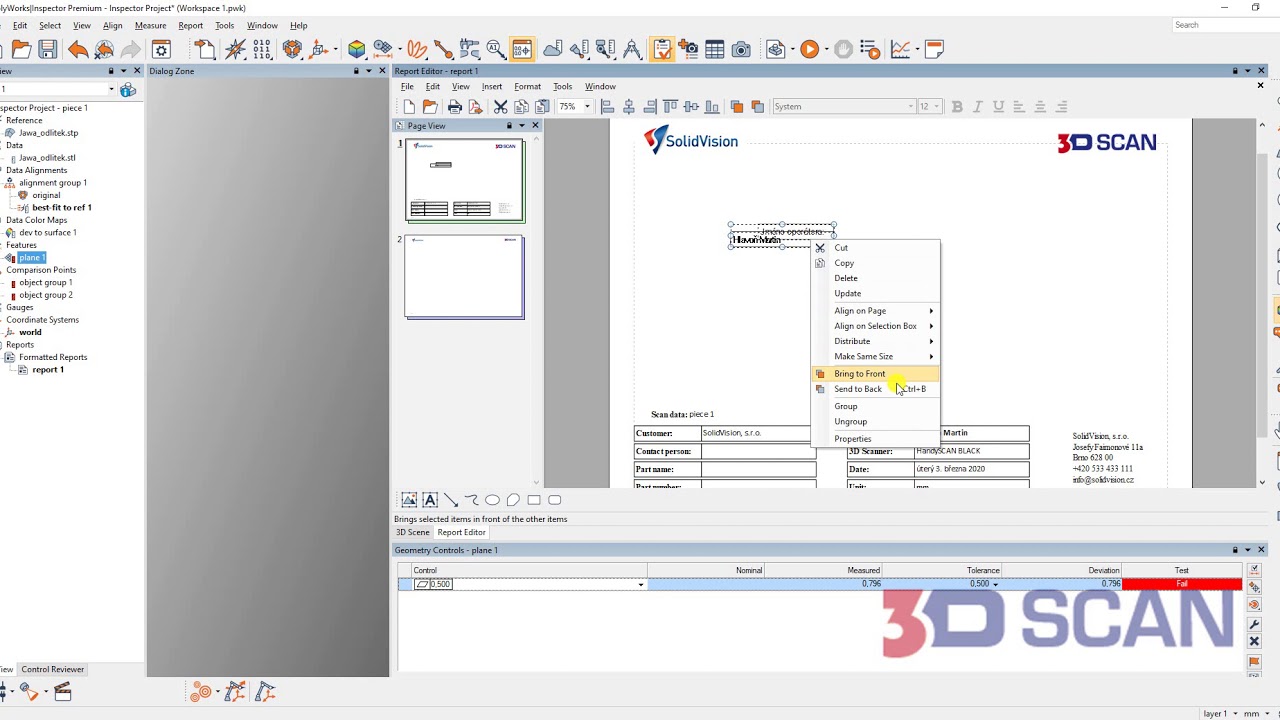Viewport: 1280px width, 720px height.
Task: Select the Rectangle drawing tool
Action: point(533,500)
